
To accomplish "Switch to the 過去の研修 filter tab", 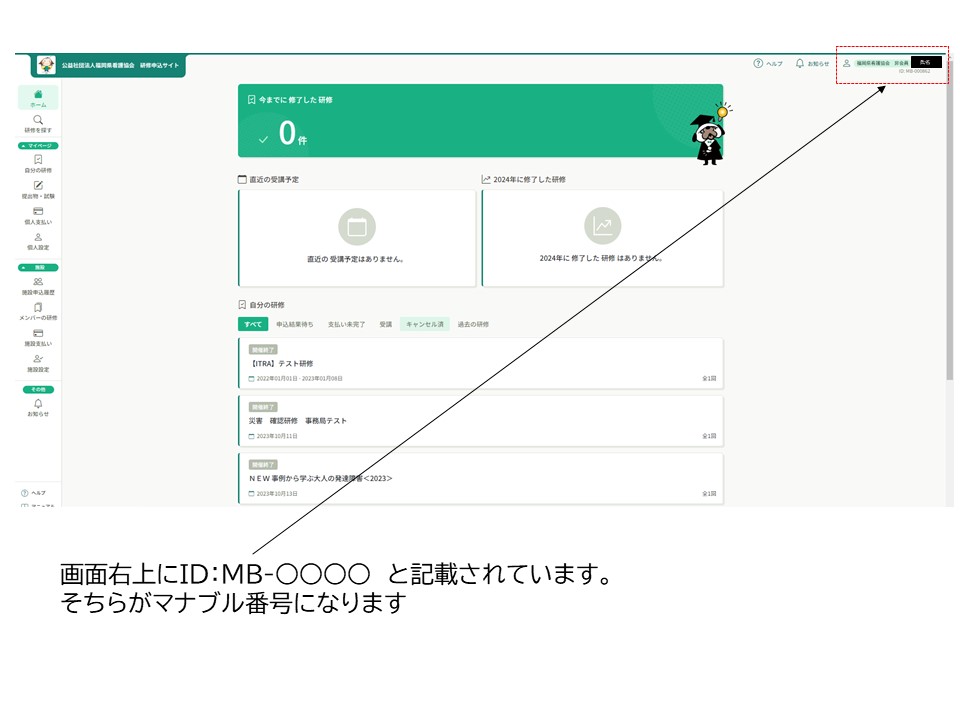I will [x=474, y=323].
